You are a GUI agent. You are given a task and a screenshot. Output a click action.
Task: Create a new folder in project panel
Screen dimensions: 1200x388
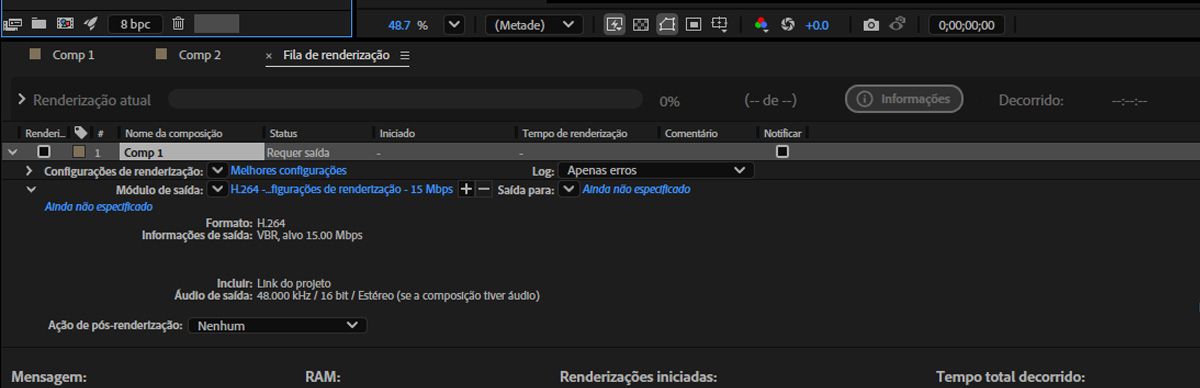[38, 23]
